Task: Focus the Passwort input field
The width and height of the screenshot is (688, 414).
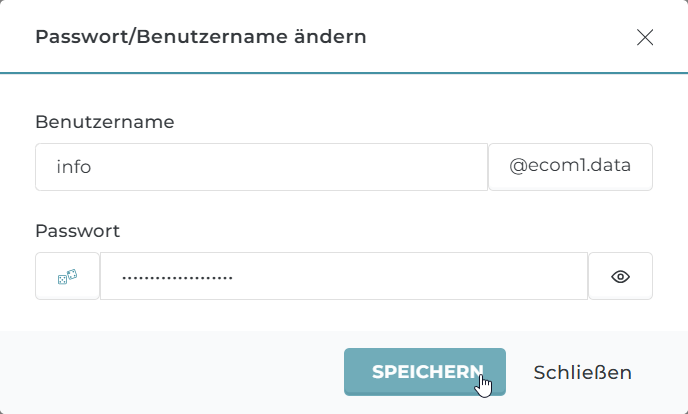Action: (x=343, y=276)
